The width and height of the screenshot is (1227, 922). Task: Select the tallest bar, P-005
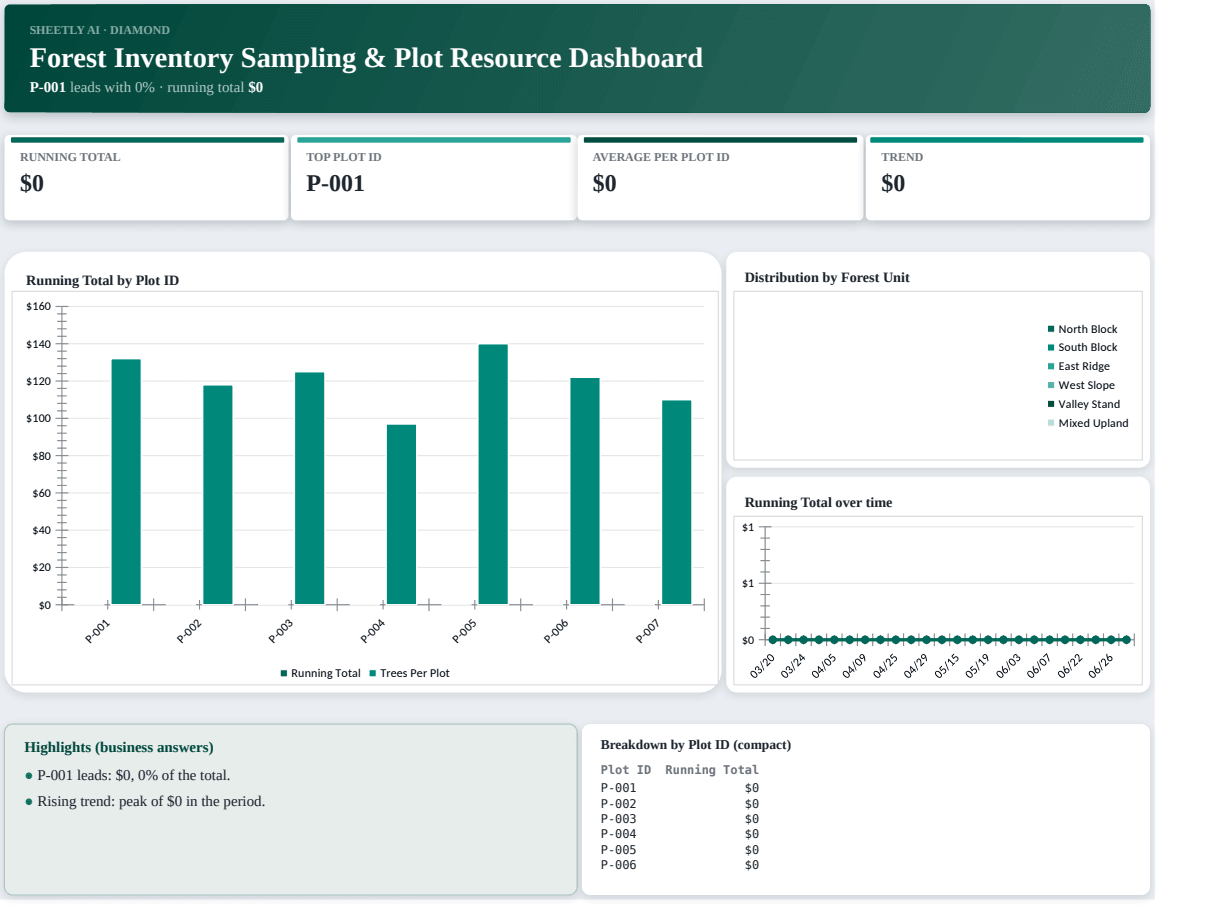point(493,475)
